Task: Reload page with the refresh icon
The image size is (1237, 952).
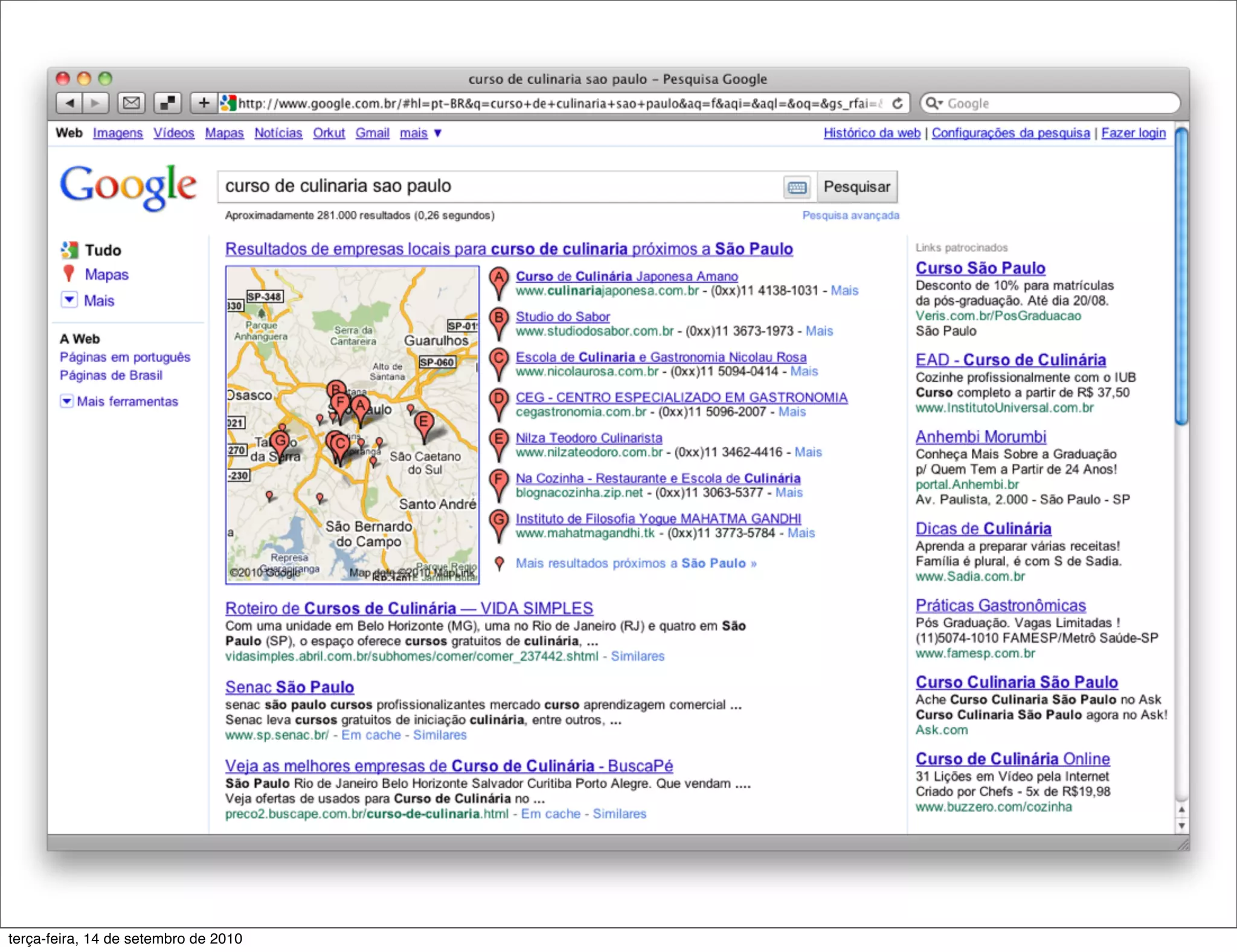Action: 898,103
